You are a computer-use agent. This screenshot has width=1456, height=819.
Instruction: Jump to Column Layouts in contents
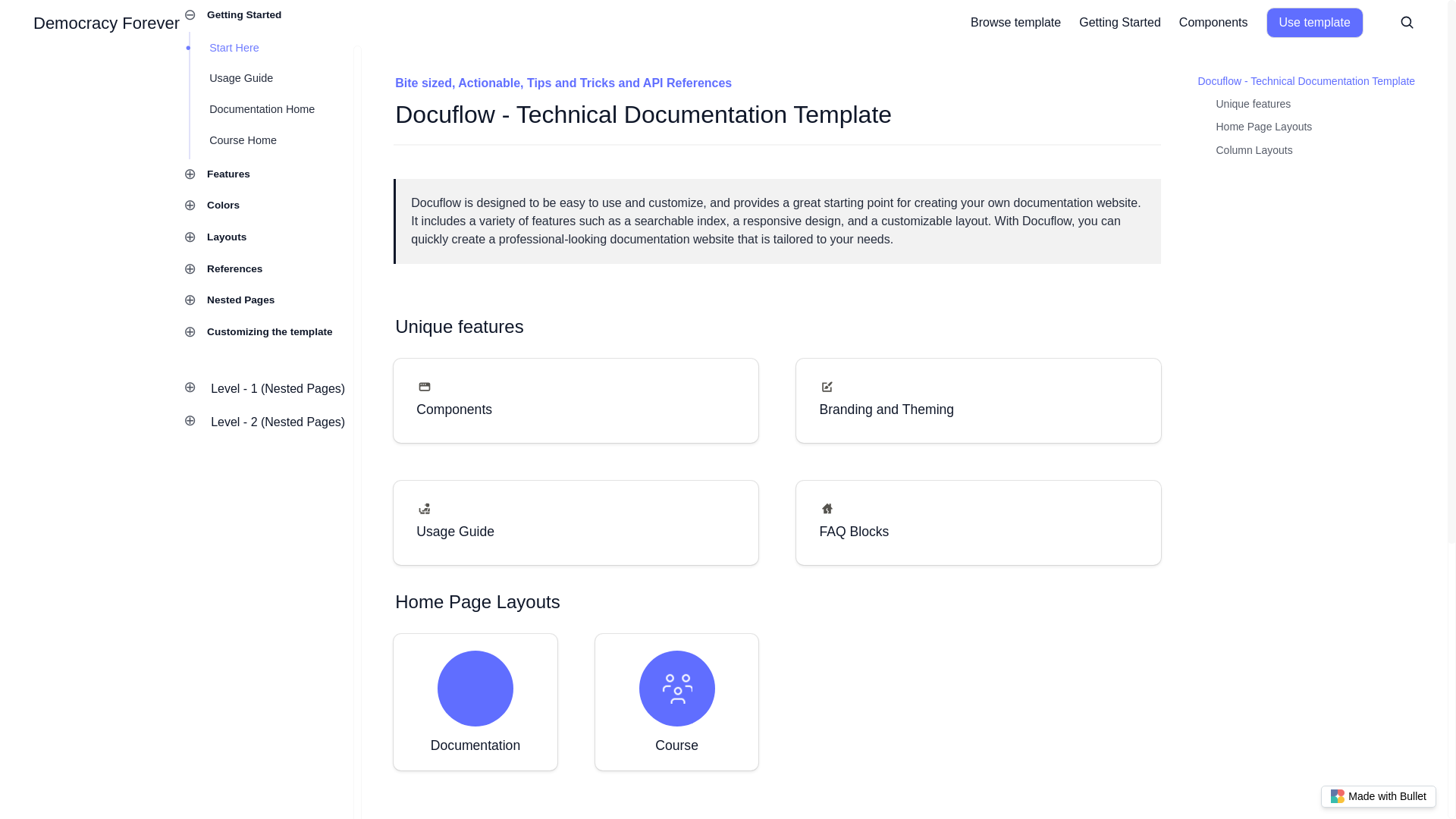coord(1254,150)
